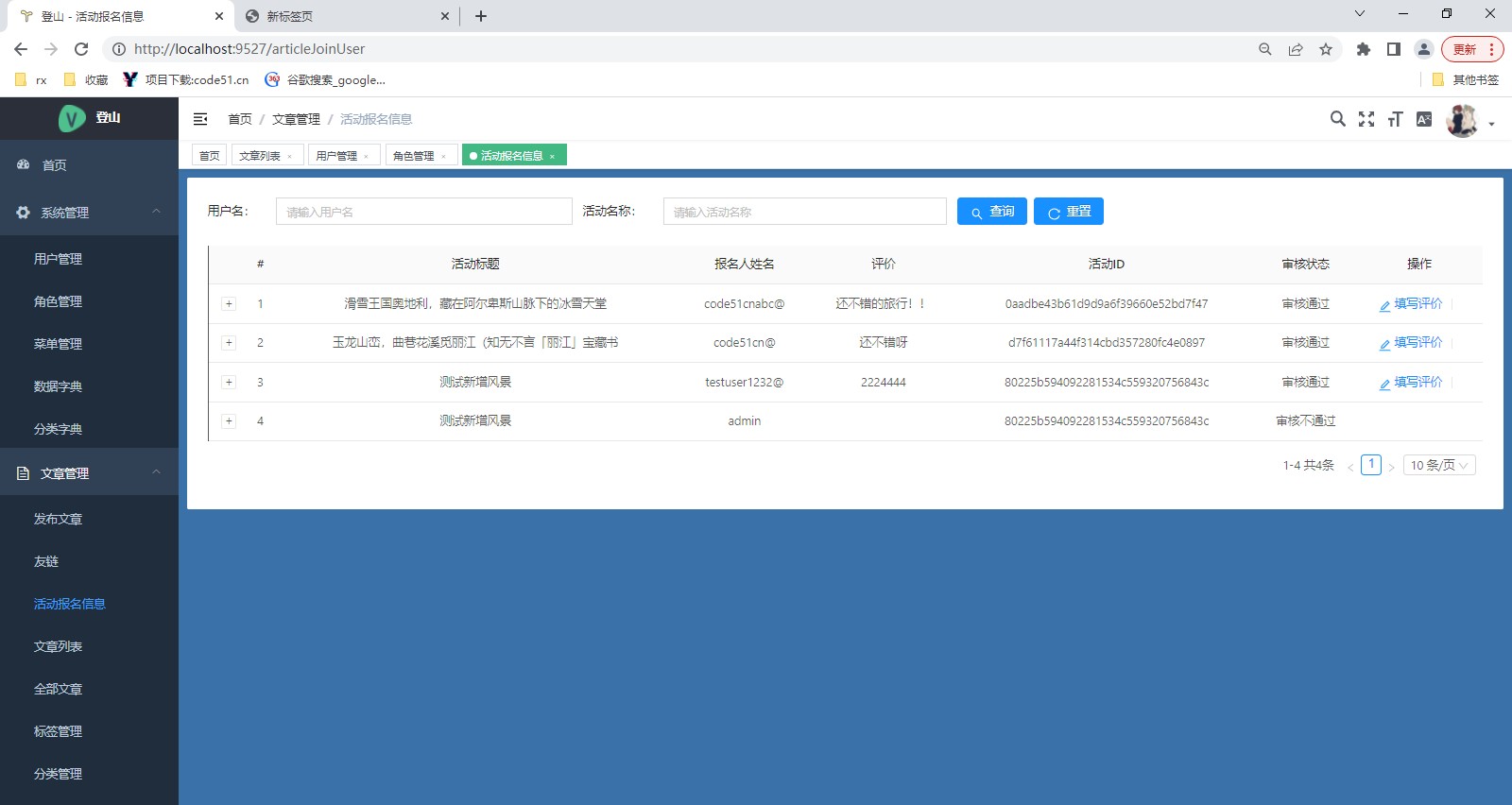
Task: Open 发布文章 in sidebar
Action: coord(89,519)
